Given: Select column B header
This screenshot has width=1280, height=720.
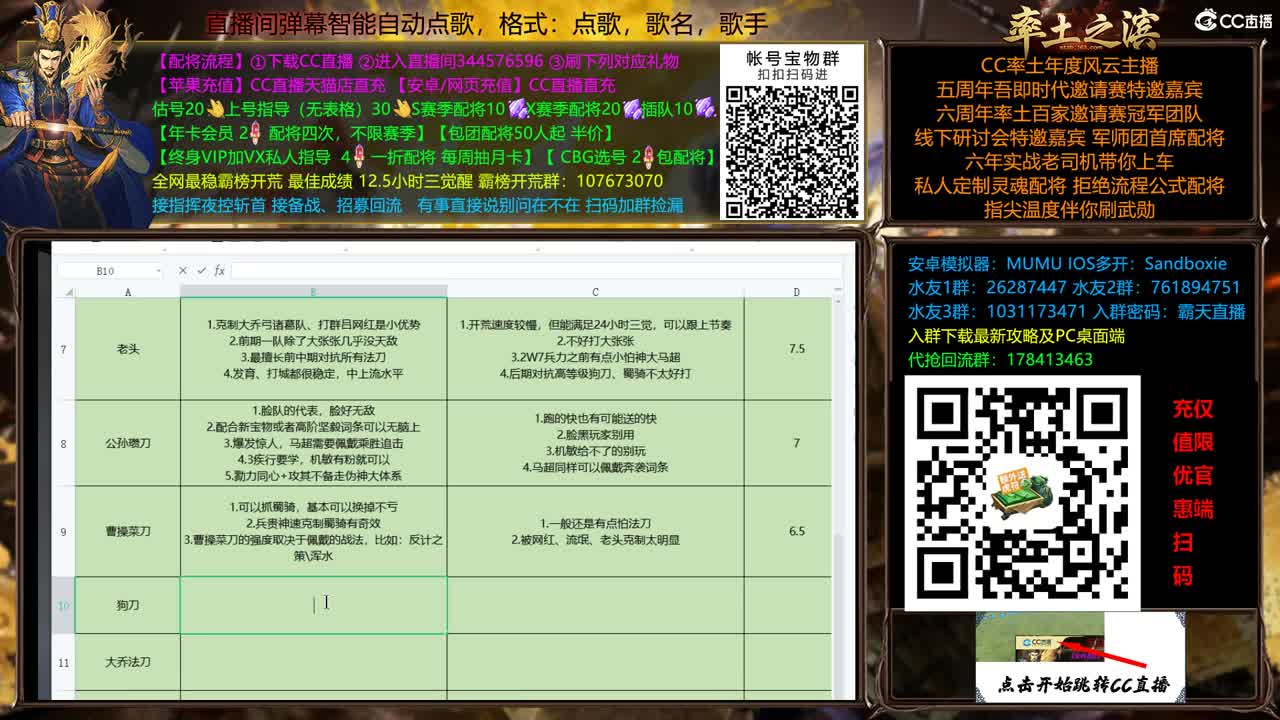Looking at the screenshot, I should (x=313, y=292).
